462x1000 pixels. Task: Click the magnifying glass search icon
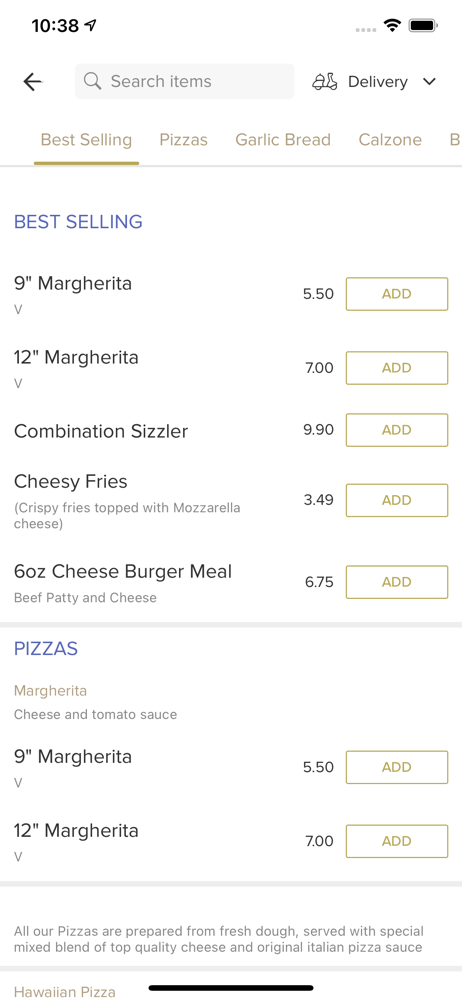[93, 81]
